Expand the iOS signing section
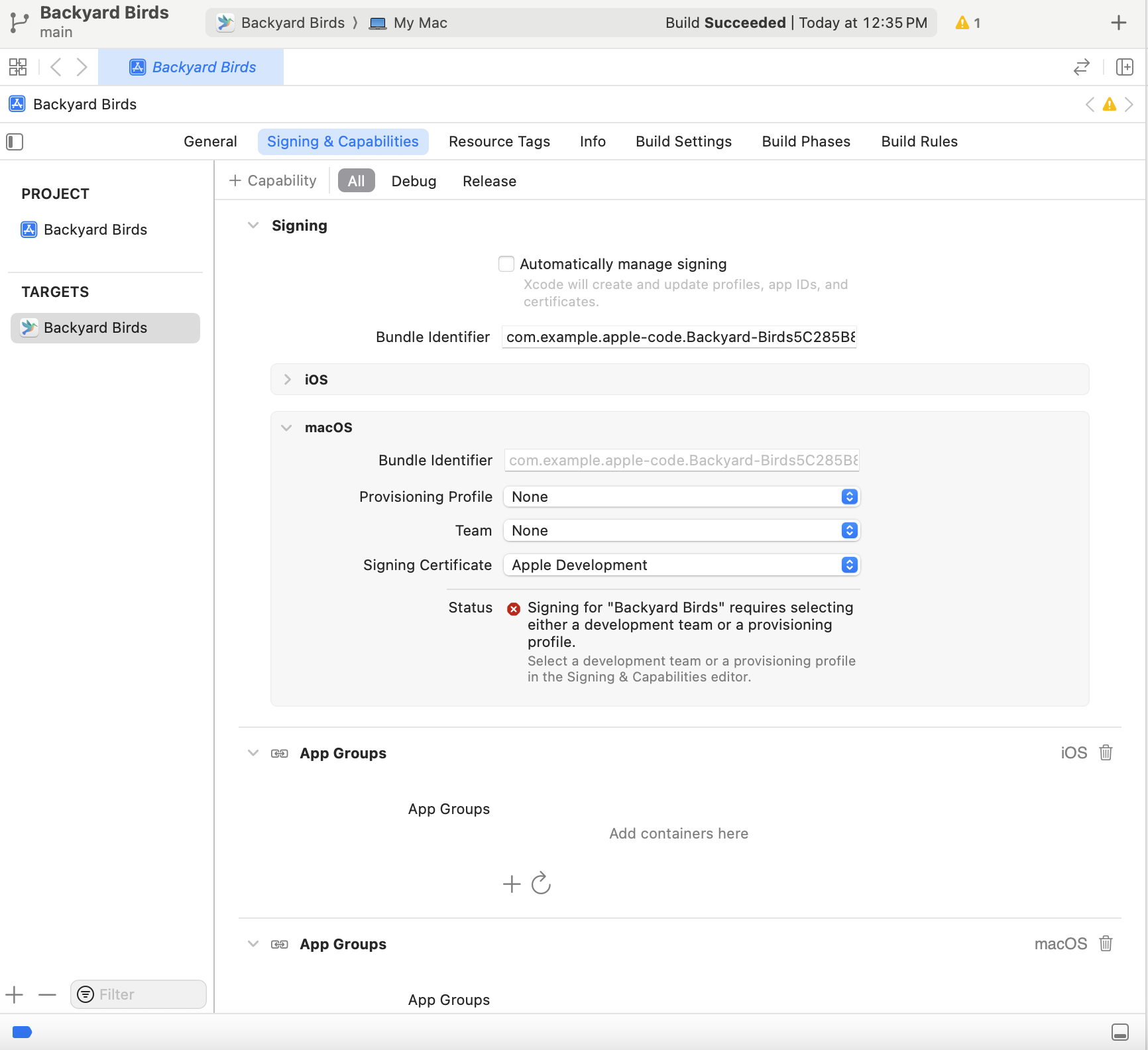This screenshot has height=1050, width=1148. (287, 379)
